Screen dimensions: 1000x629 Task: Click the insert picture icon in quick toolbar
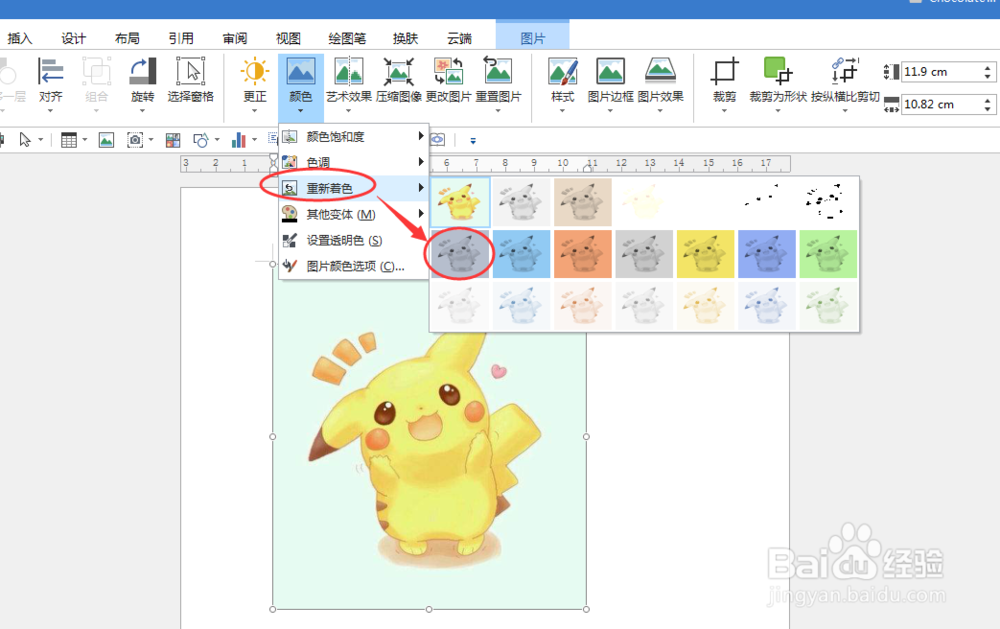pos(106,140)
